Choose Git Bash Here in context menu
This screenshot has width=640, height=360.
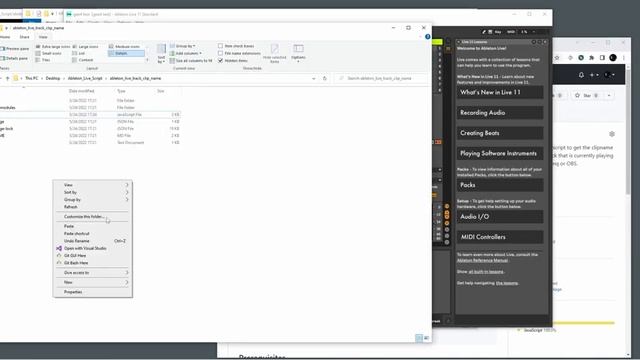click(x=76, y=263)
